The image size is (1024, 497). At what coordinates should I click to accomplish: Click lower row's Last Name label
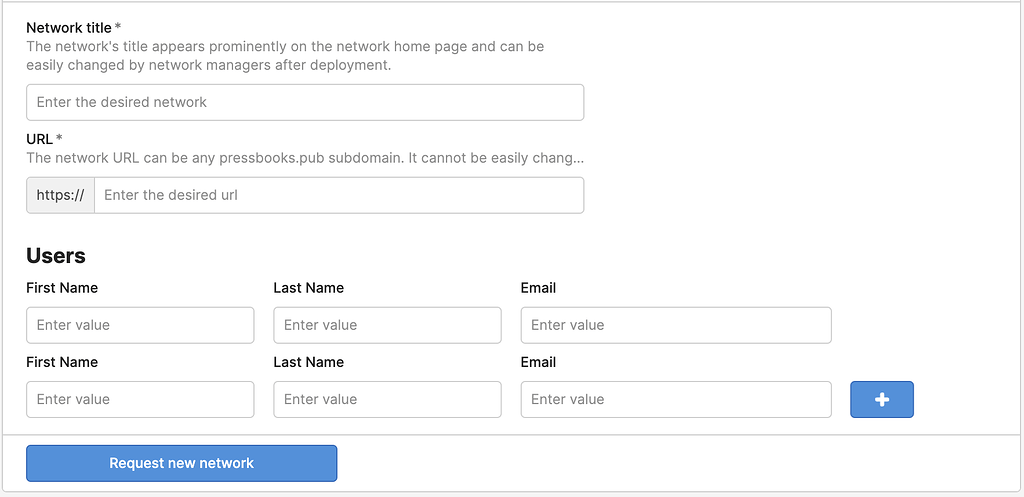click(x=308, y=362)
